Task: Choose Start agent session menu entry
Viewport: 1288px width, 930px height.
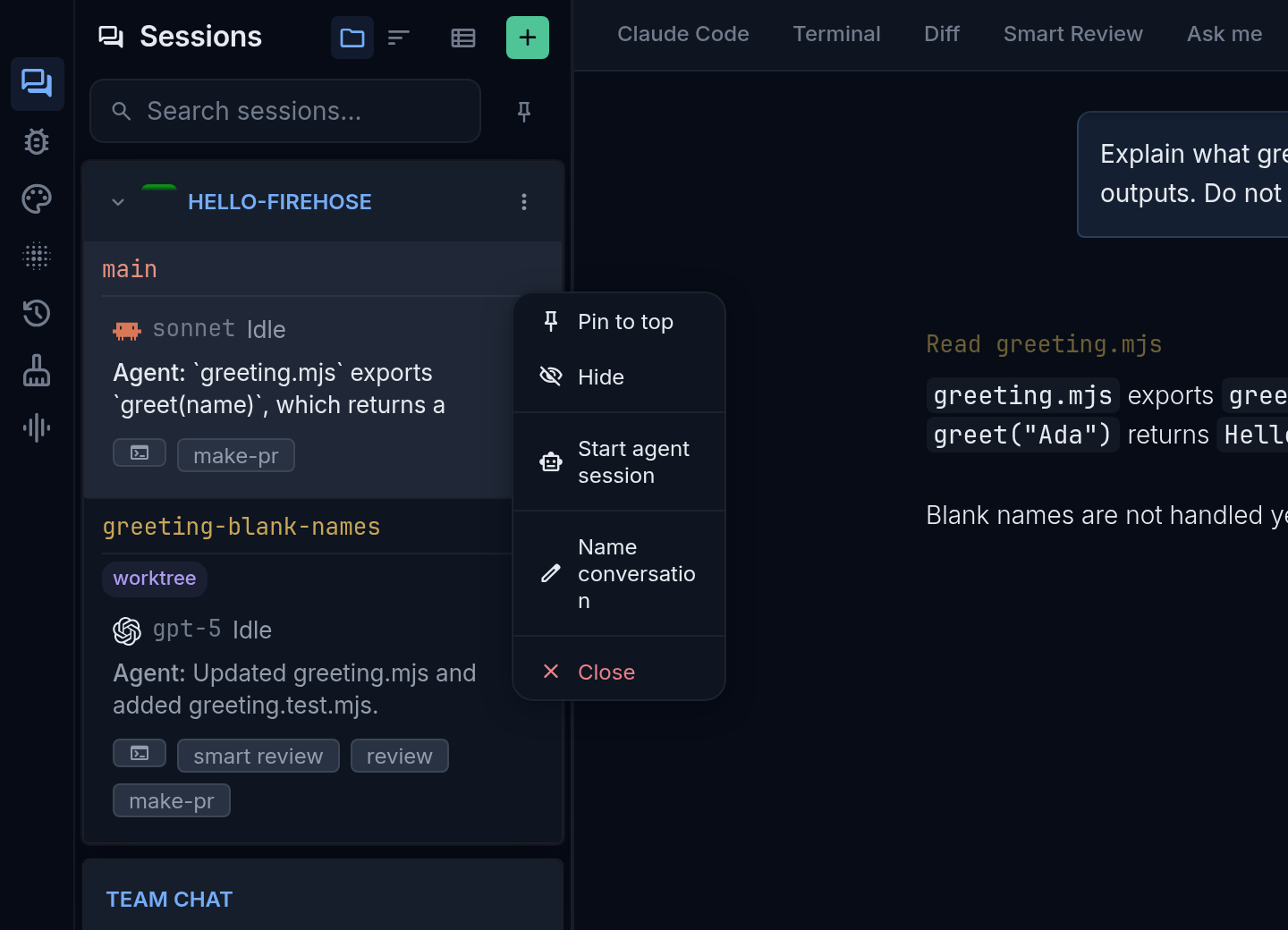Action: pos(619,462)
